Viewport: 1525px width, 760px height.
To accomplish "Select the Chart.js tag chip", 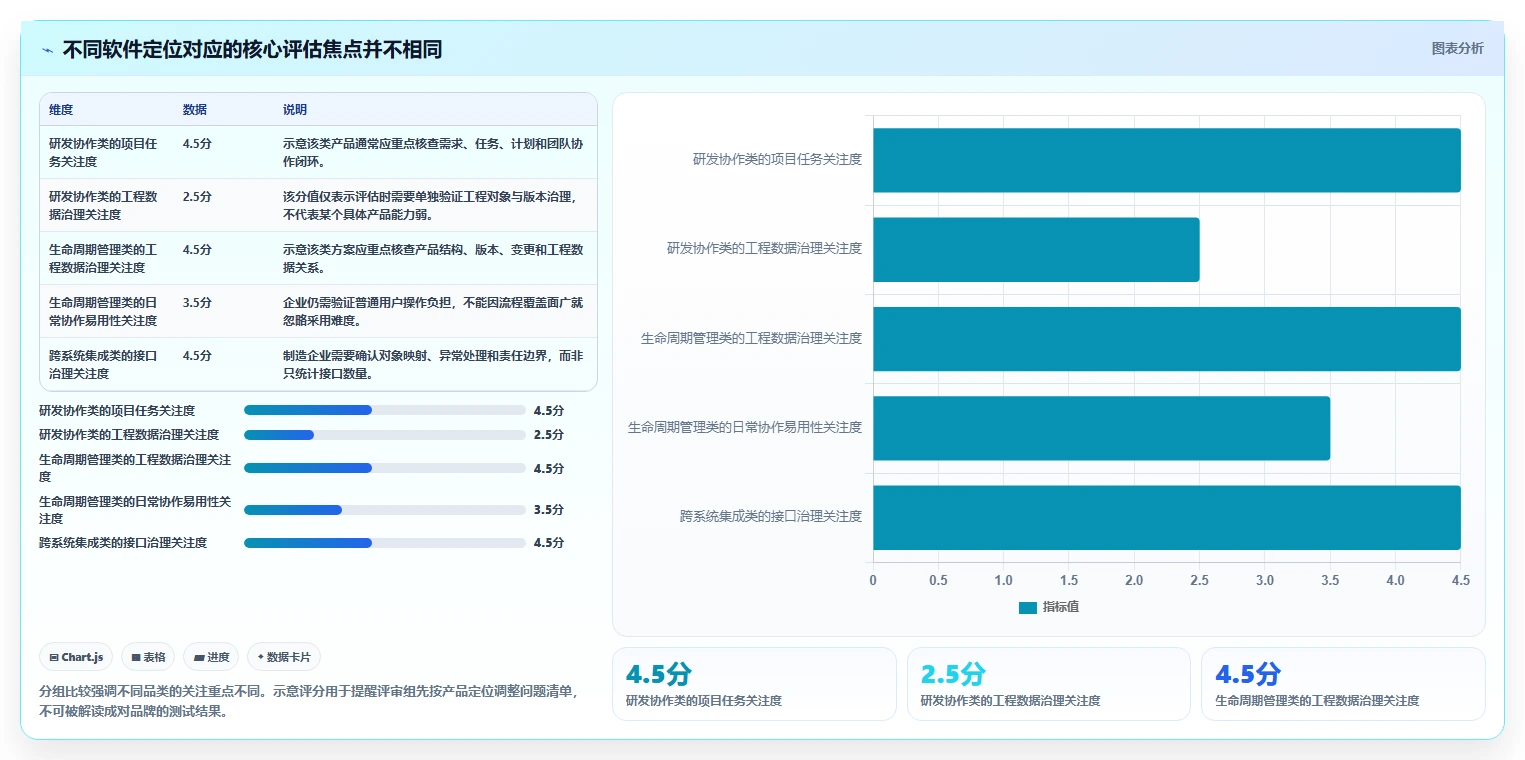I will [76, 657].
